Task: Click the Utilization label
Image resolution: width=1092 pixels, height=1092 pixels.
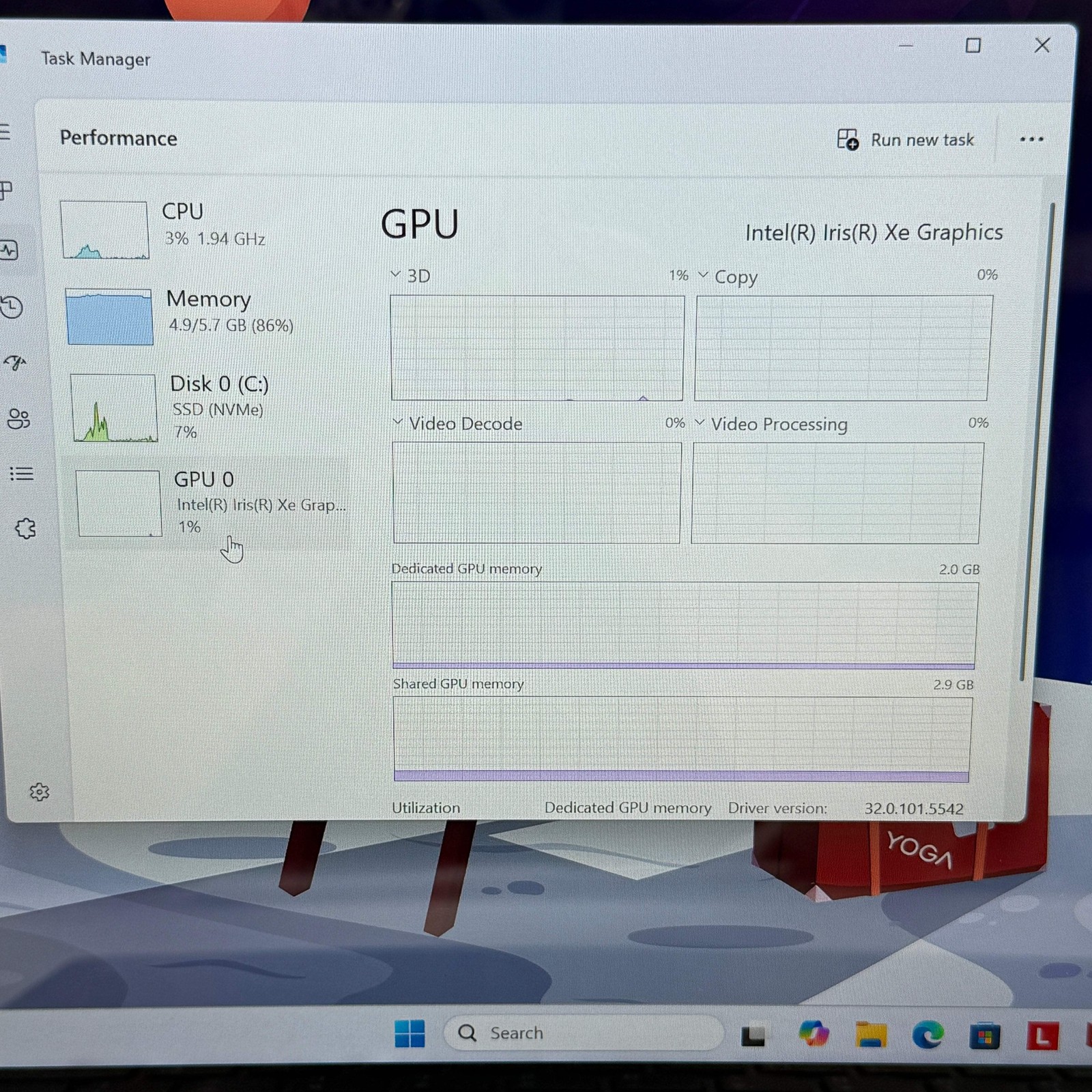Action: click(x=426, y=807)
